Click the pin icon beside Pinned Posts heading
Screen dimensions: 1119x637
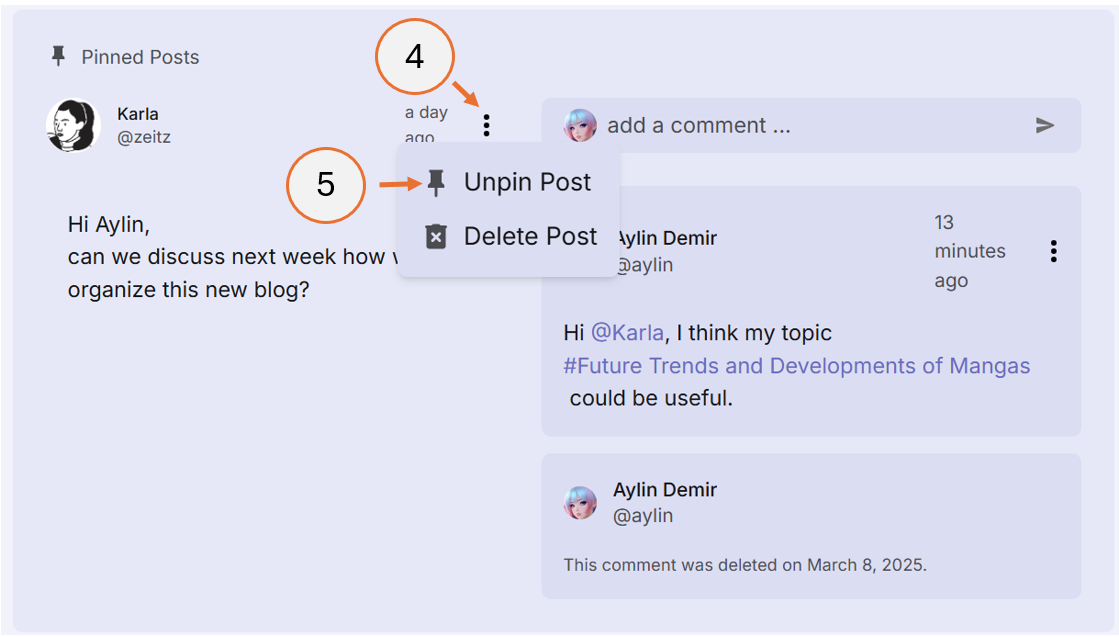(59, 57)
